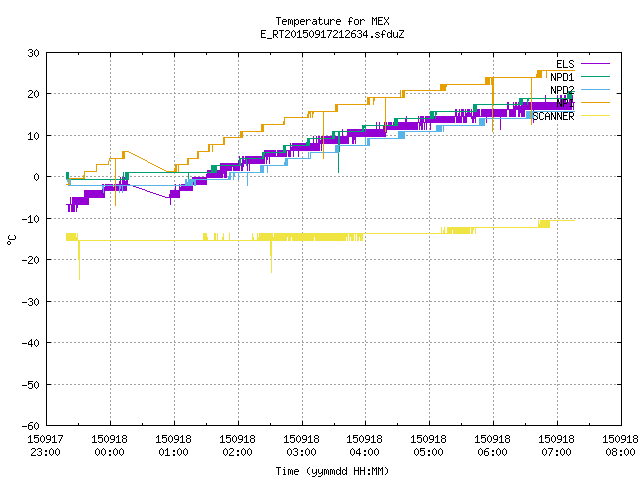Click the SCANNER spike dropping to -25 near 23:30
Viewport: 640px width, 480px height.
click(x=79, y=261)
